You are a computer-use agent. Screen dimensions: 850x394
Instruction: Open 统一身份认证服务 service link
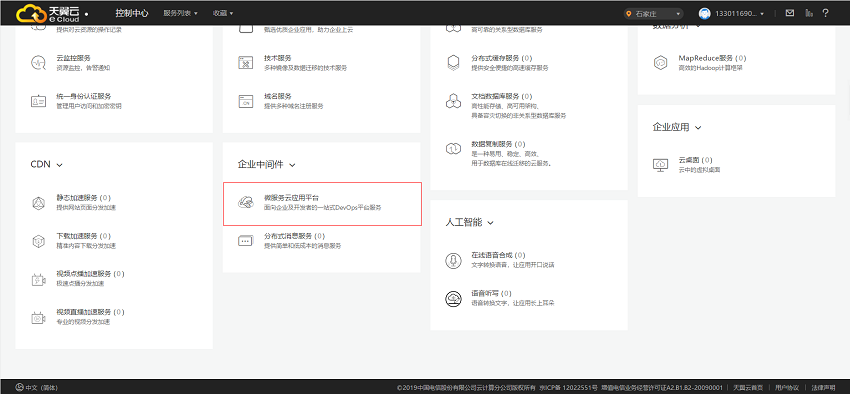pyautogui.click(x=83, y=96)
